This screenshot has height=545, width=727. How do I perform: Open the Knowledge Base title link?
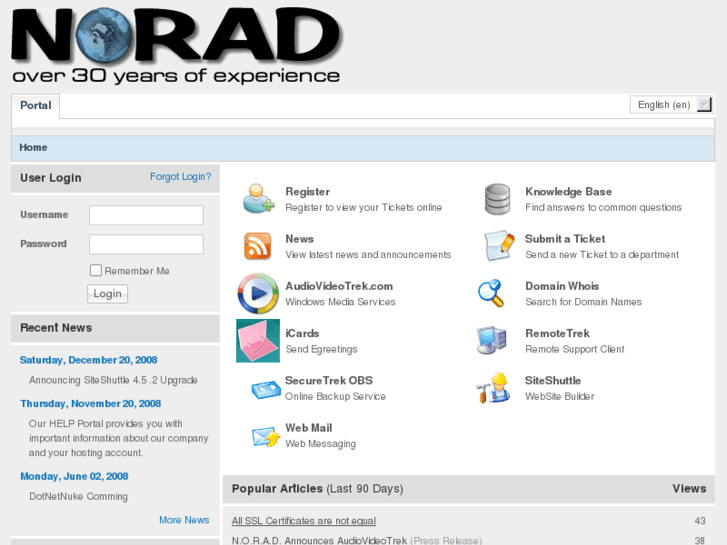click(x=568, y=192)
